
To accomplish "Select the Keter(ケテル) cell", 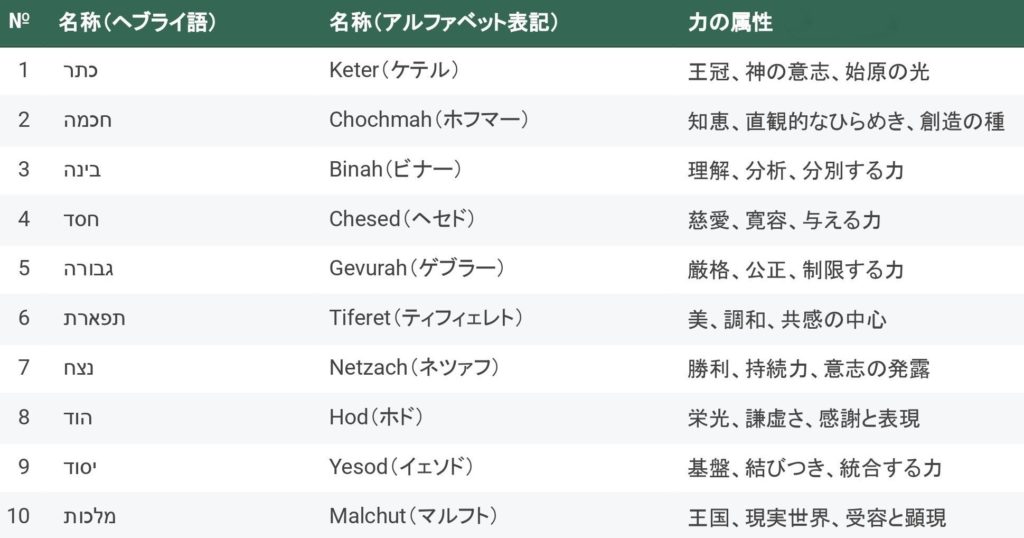I will click(x=393, y=71).
